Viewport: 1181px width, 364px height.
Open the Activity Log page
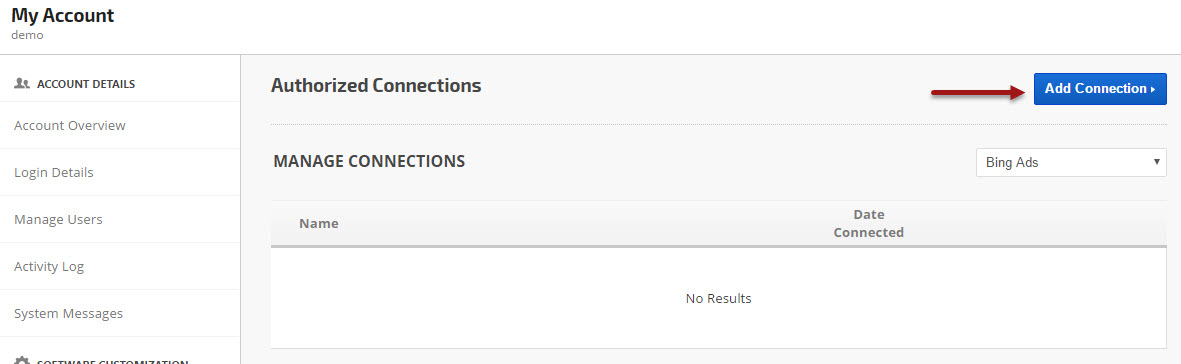point(49,266)
